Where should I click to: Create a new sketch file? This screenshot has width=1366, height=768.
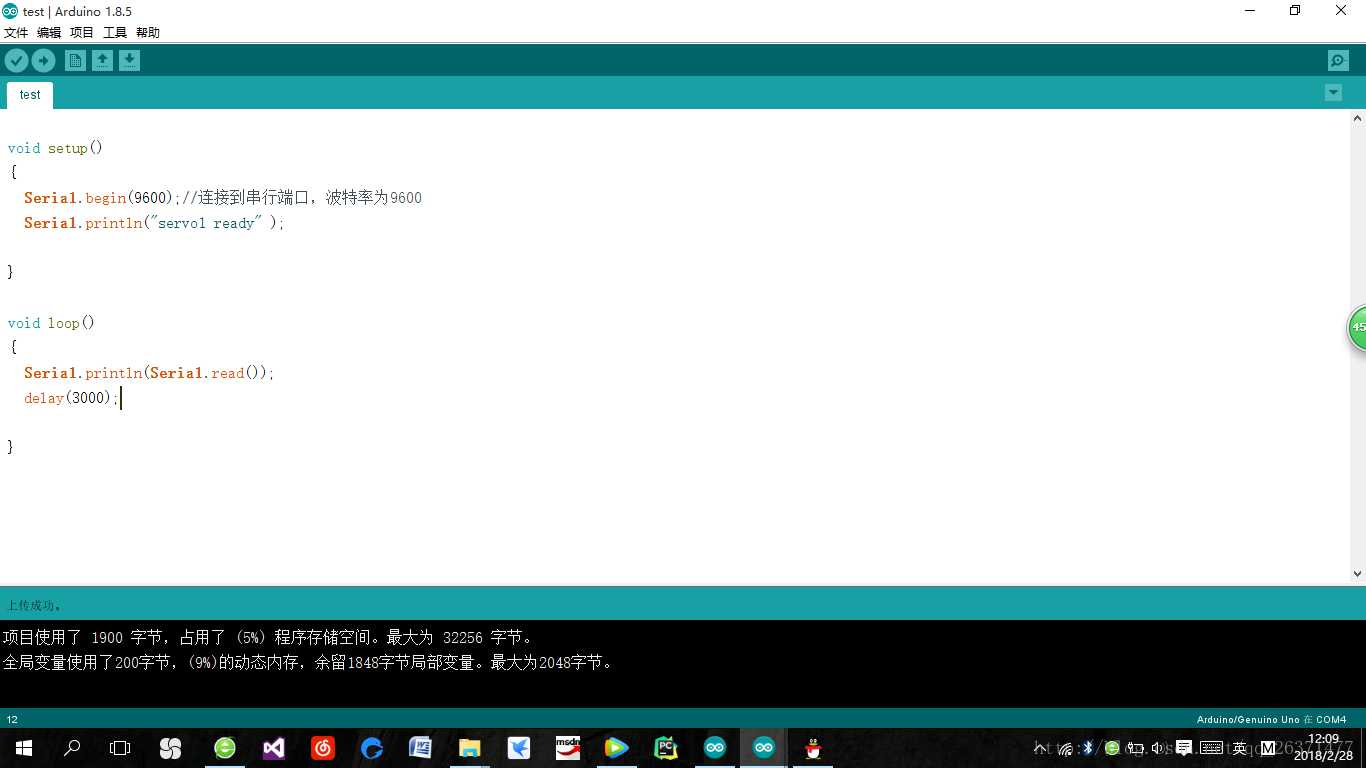pyautogui.click(x=75, y=61)
